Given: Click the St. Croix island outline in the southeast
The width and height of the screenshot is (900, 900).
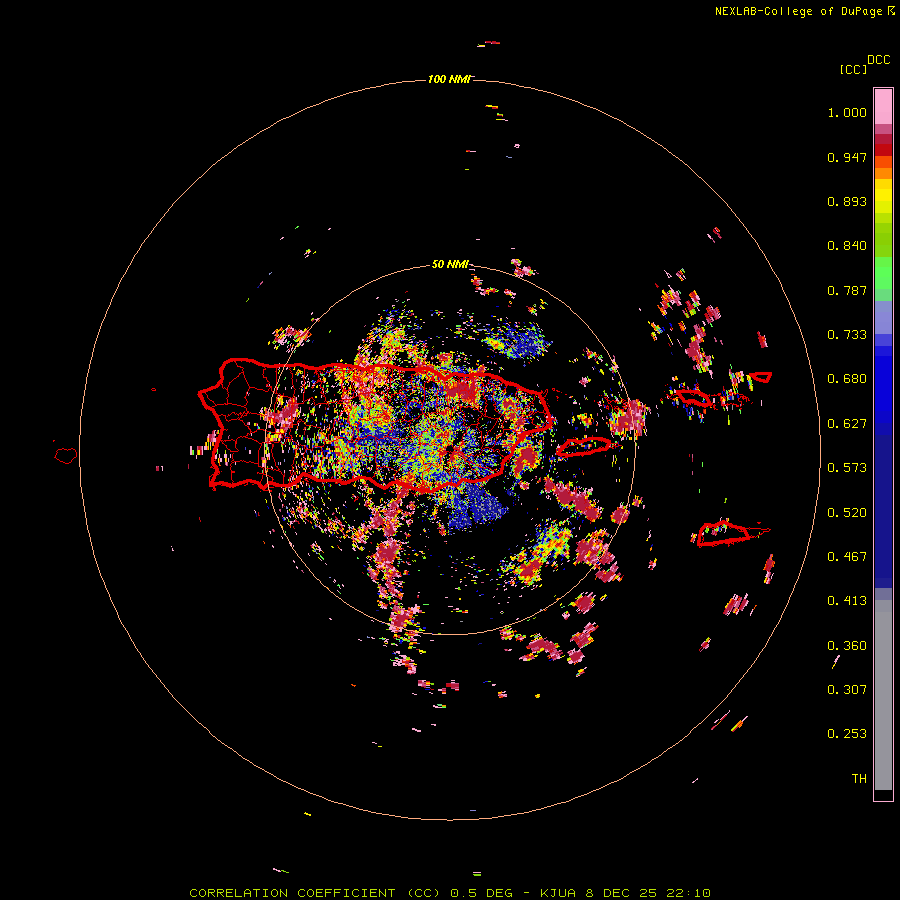Looking at the screenshot, I should coord(723,534).
